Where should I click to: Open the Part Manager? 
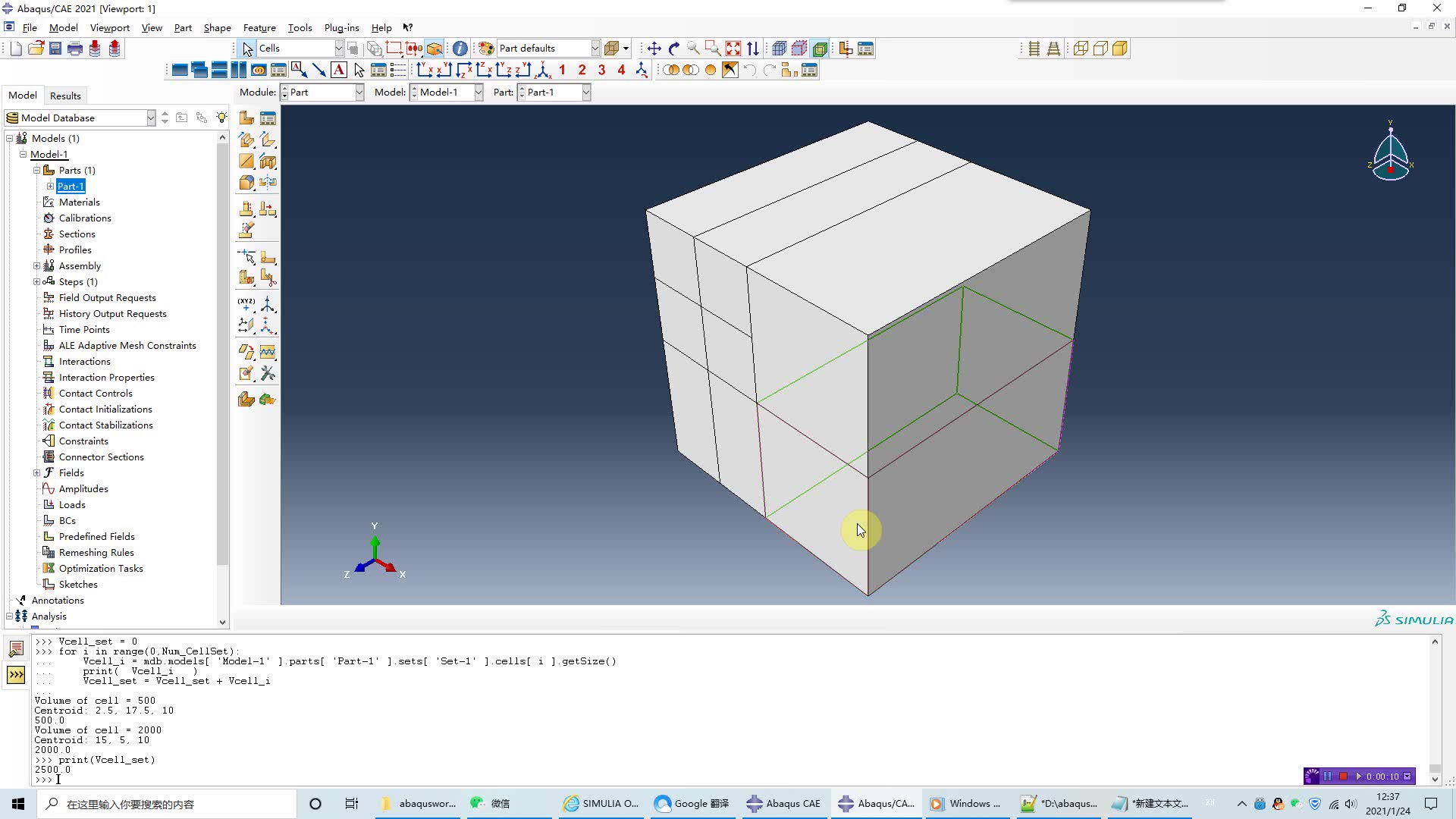point(268,118)
